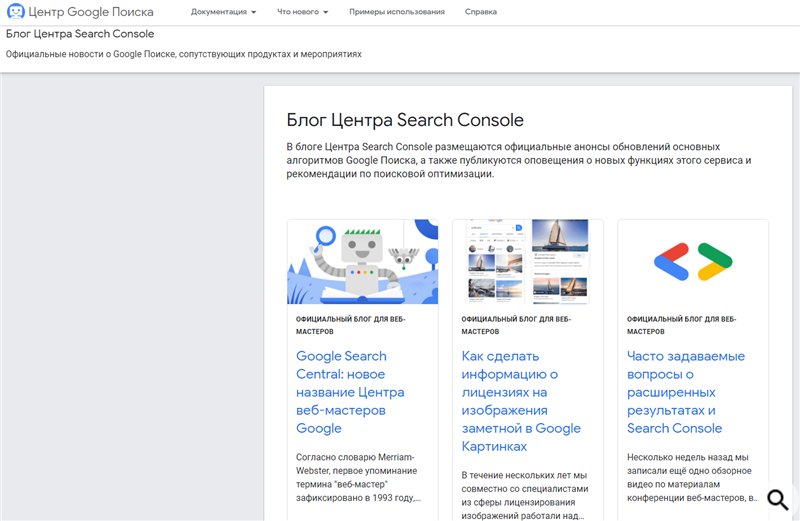Click the colorful developer brackets logo thumbnail
800x521 pixels.
tap(692, 261)
